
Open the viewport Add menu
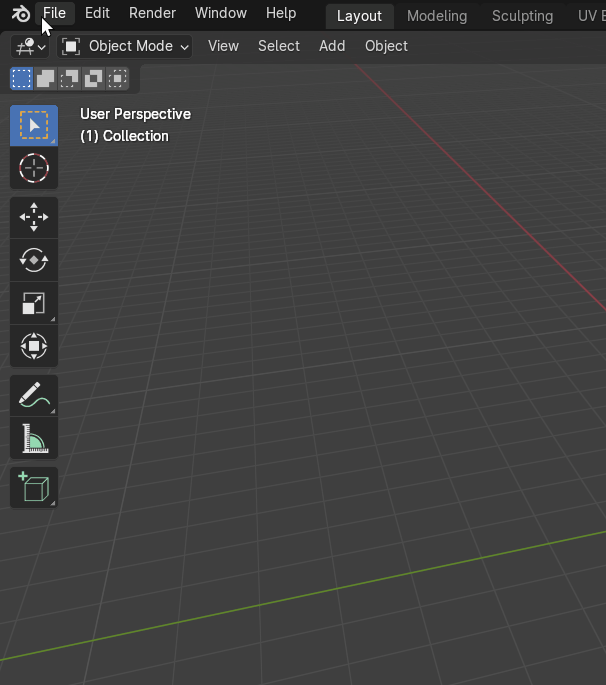pyautogui.click(x=332, y=46)
